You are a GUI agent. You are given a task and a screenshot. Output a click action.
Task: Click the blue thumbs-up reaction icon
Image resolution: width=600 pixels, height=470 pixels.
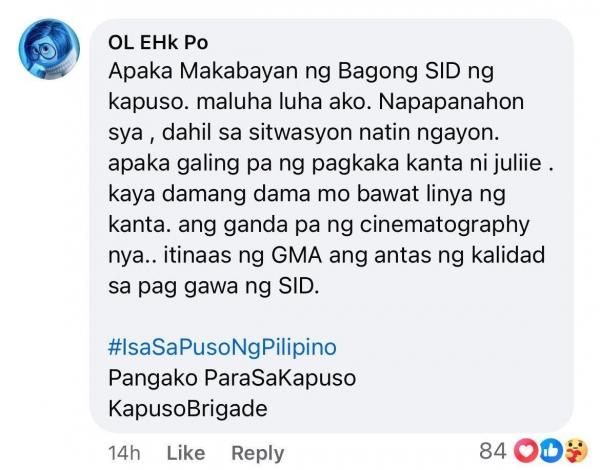click(x=550, y=451)
